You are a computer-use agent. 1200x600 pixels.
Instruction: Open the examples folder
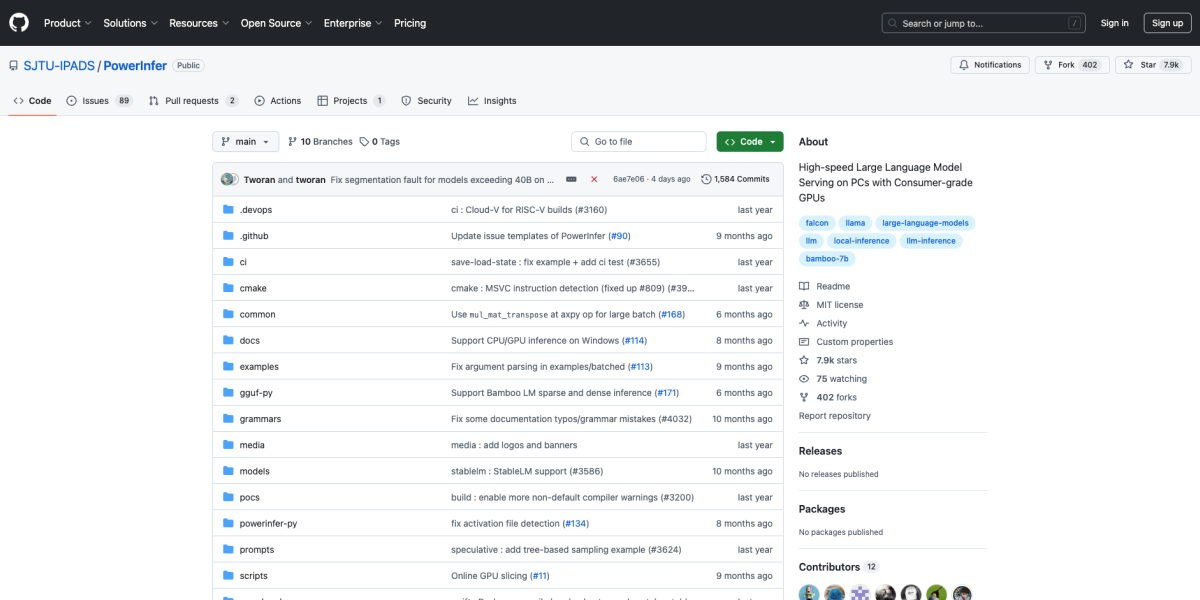coord(259,367)
